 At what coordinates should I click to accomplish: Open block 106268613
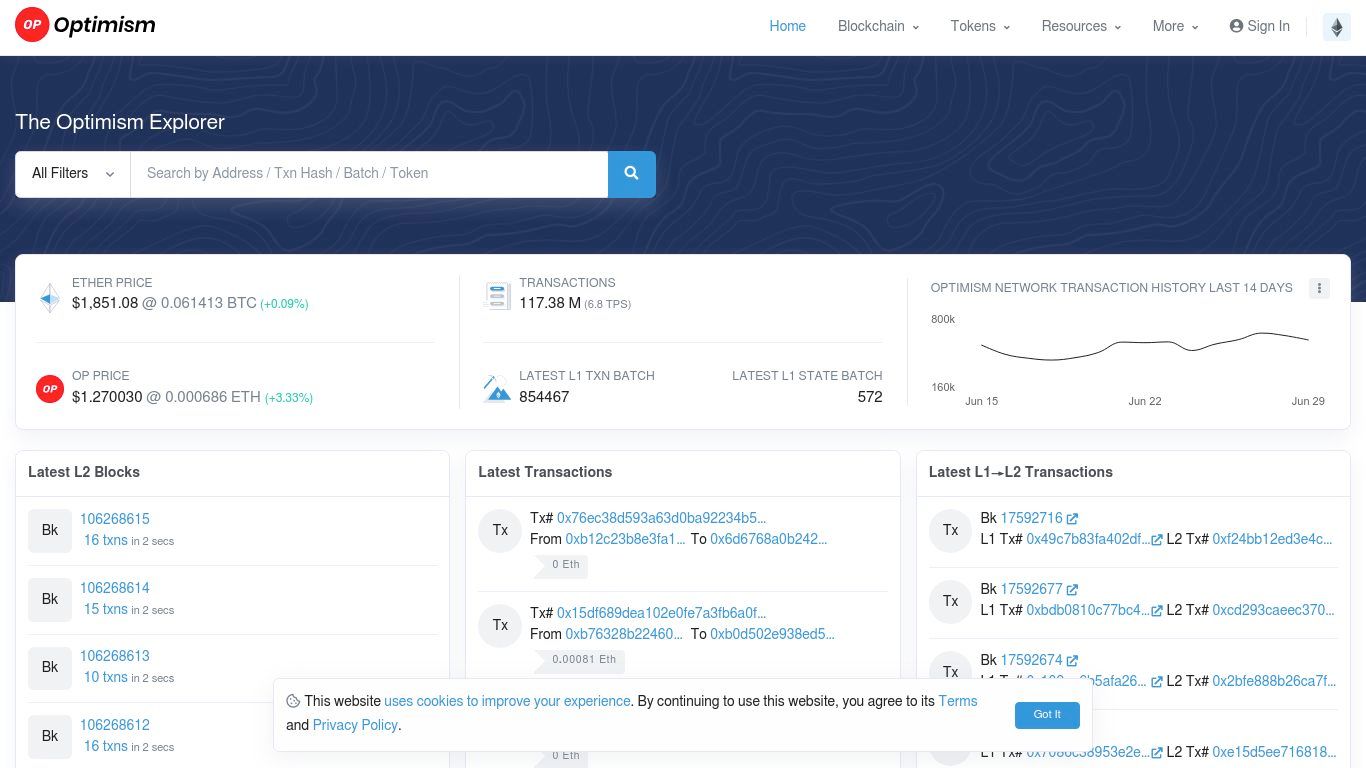point(115,656)
